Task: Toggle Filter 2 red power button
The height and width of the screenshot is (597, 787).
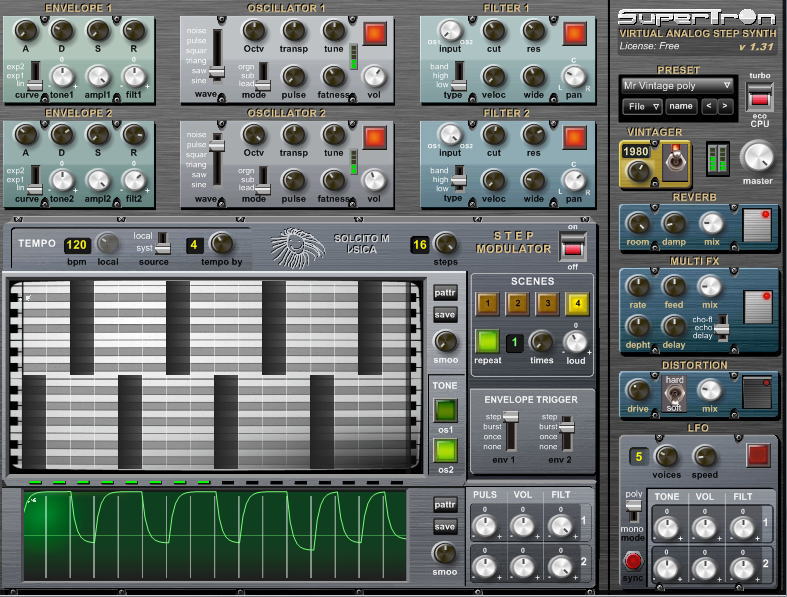Action: point(575,138)
